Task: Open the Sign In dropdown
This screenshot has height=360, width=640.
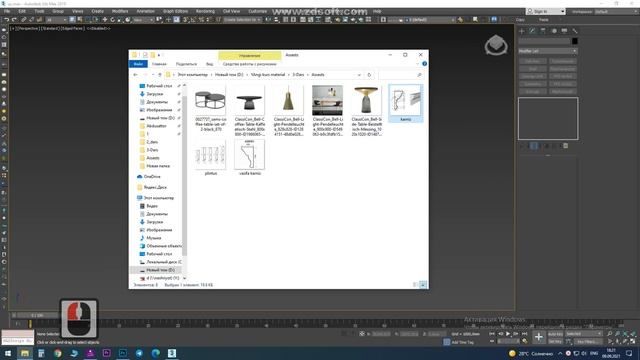Action: (x=546, y=11)
